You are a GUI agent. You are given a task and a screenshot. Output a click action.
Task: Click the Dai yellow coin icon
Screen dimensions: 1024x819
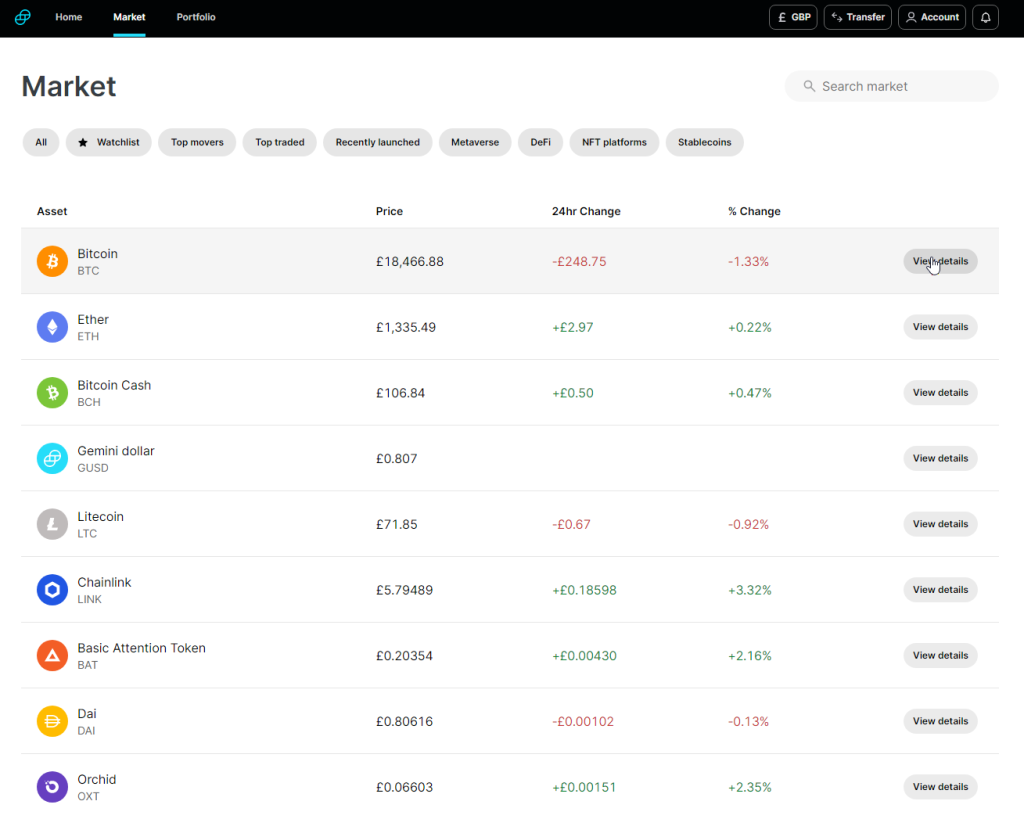point(52,721)
